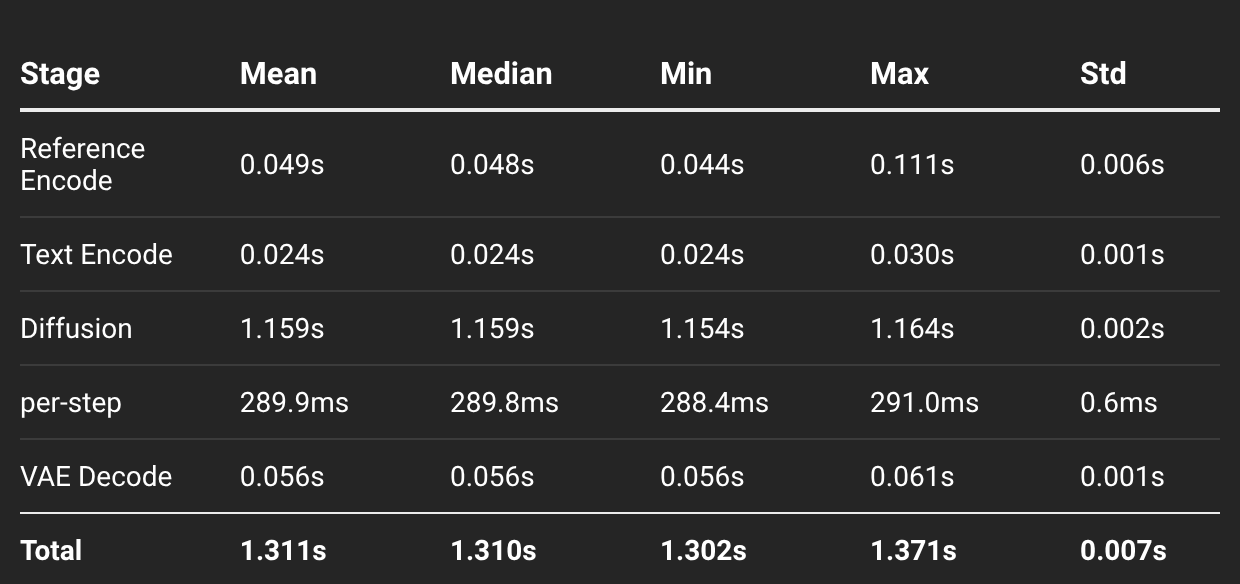Select the Stage column header
Viewport: 1240px width, 584px height.
tap(60, 75)
